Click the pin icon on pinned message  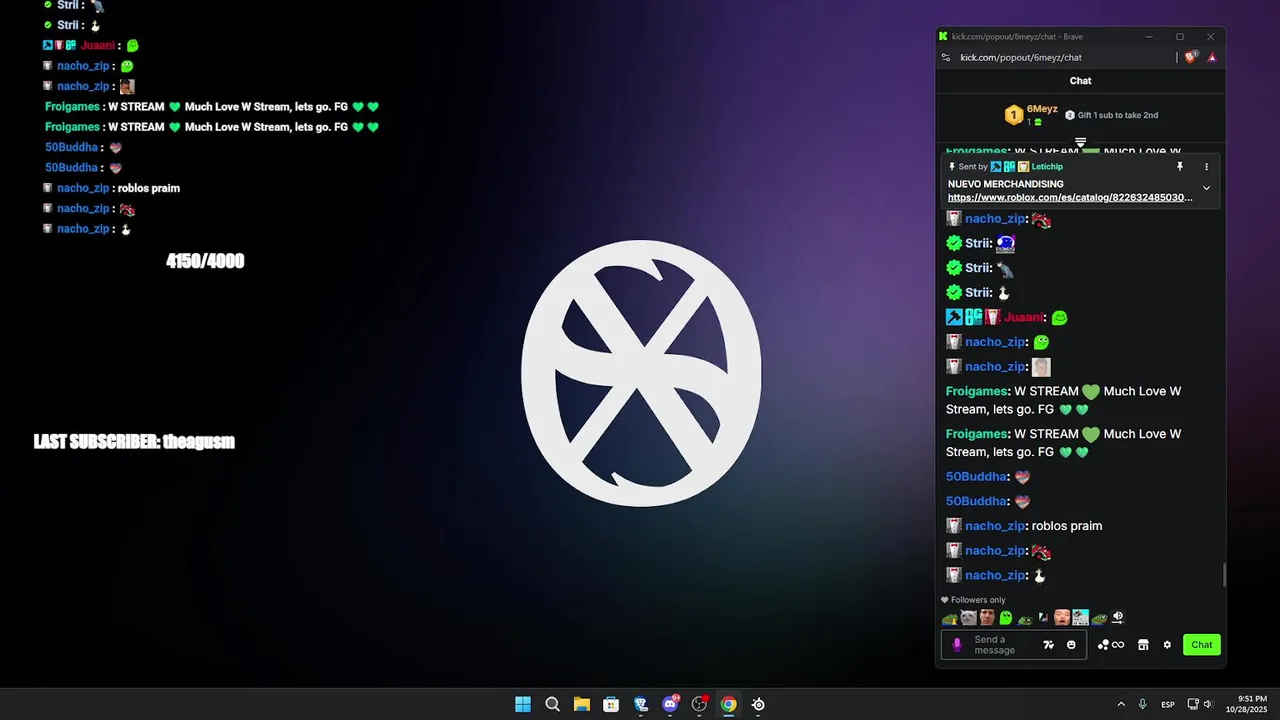[1180, 166]
